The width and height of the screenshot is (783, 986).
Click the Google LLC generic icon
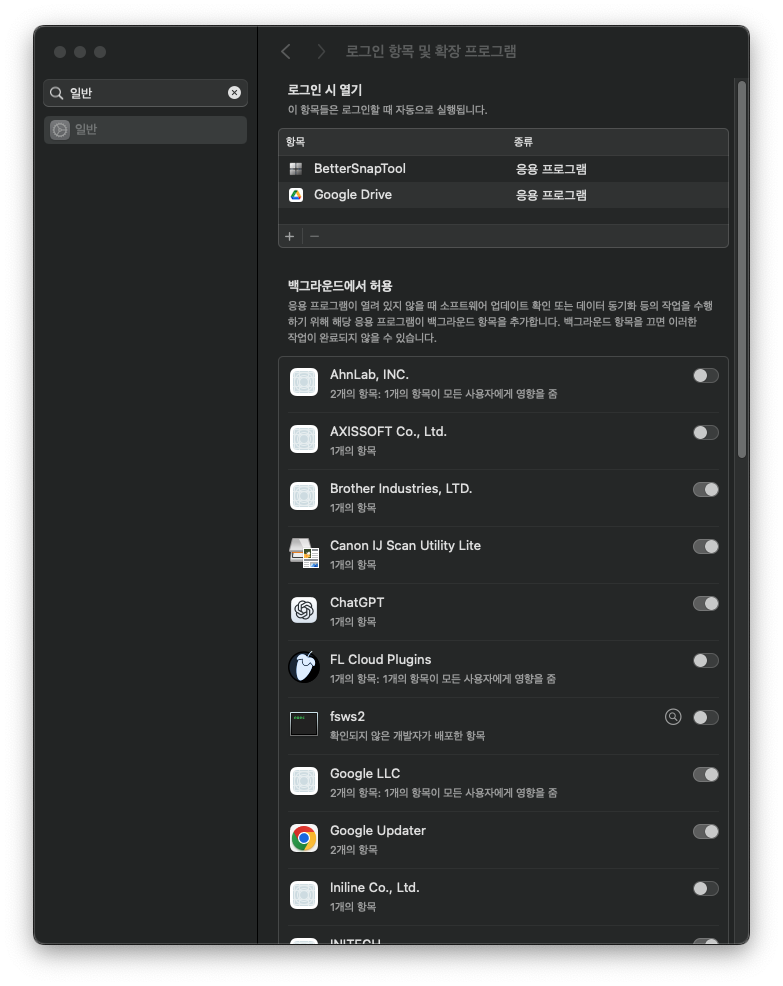tap(304, 781)
